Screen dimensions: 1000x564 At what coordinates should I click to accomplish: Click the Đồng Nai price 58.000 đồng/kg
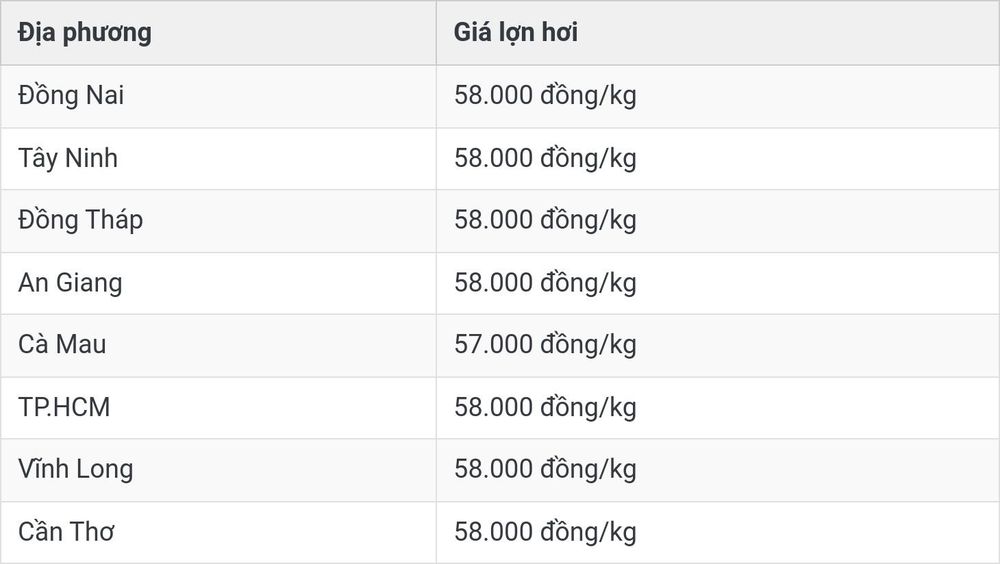coord(545,96)
